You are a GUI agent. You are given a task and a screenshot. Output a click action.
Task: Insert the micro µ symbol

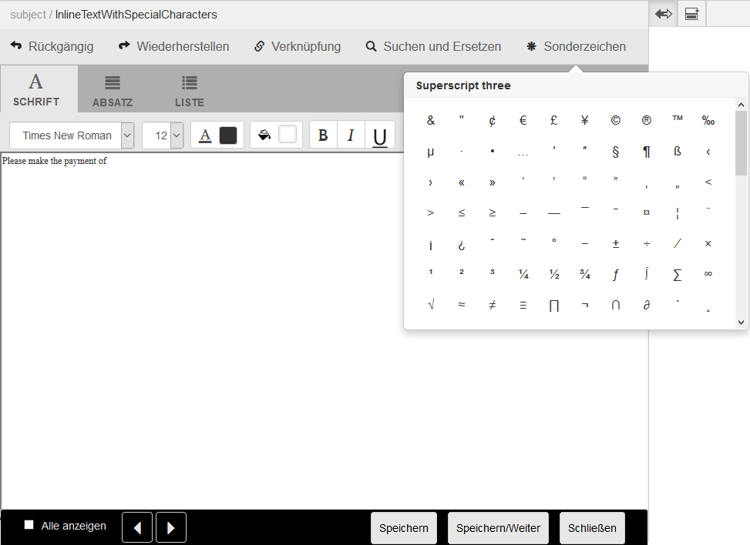pyautogui.click(x=430, y=152)
